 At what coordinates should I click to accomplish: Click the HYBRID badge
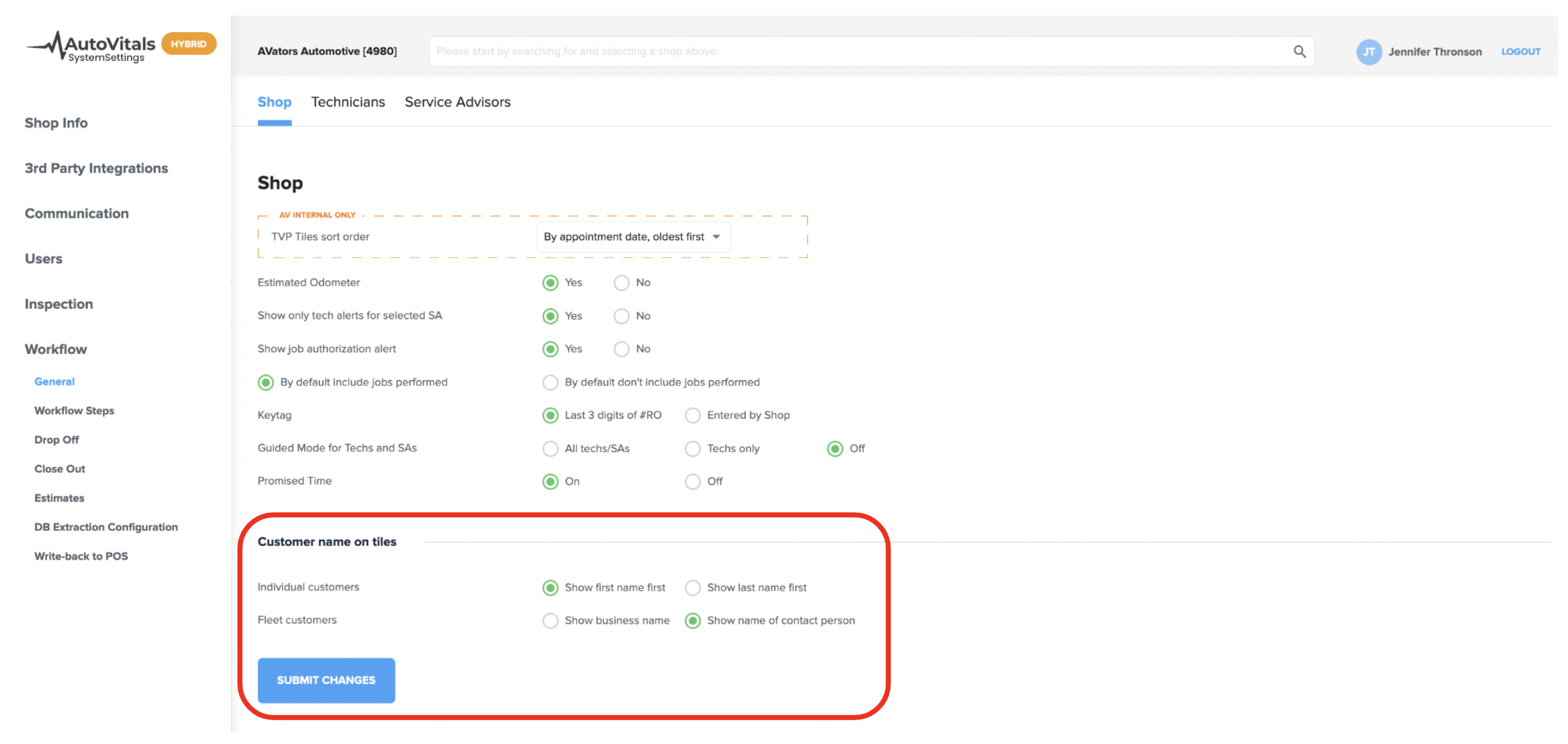(x=188, y=44)
